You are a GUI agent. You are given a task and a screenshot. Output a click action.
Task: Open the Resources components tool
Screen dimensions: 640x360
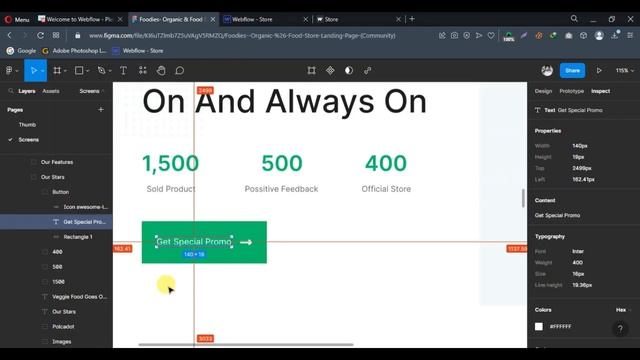(x=142, y=71)
